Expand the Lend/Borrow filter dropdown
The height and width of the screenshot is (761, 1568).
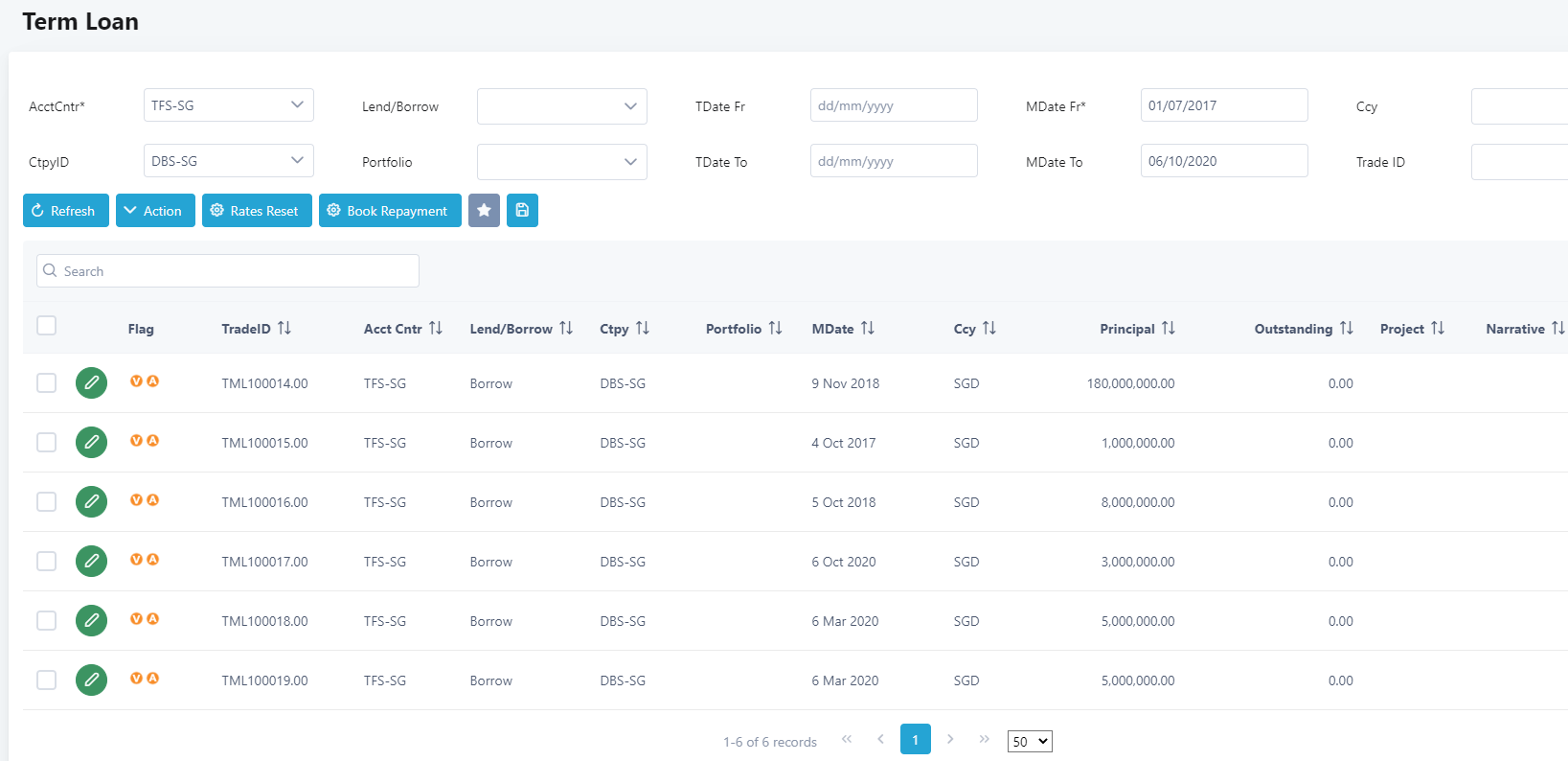[x=561, y=106]
